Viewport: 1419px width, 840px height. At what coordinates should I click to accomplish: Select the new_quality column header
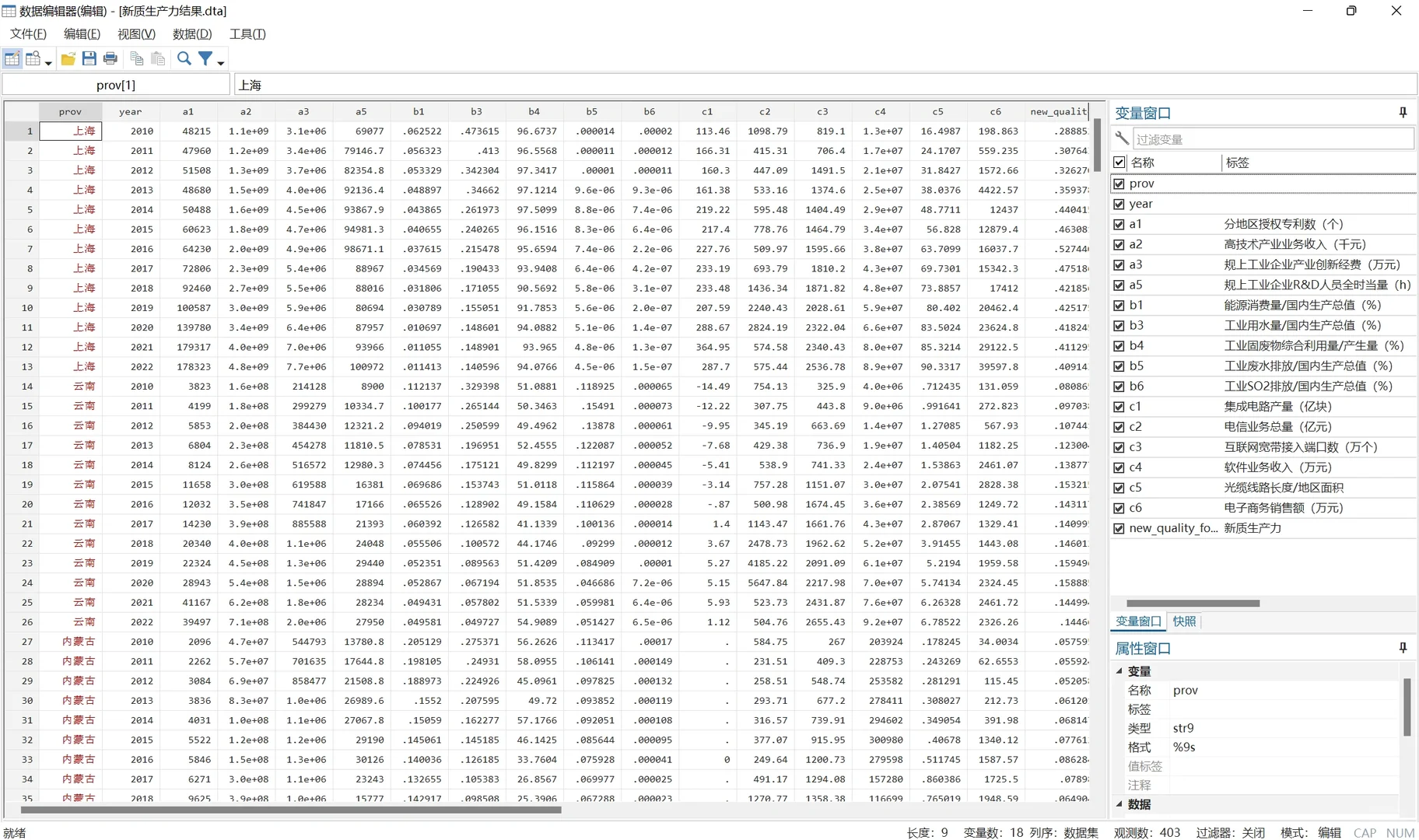point(1057,112)
